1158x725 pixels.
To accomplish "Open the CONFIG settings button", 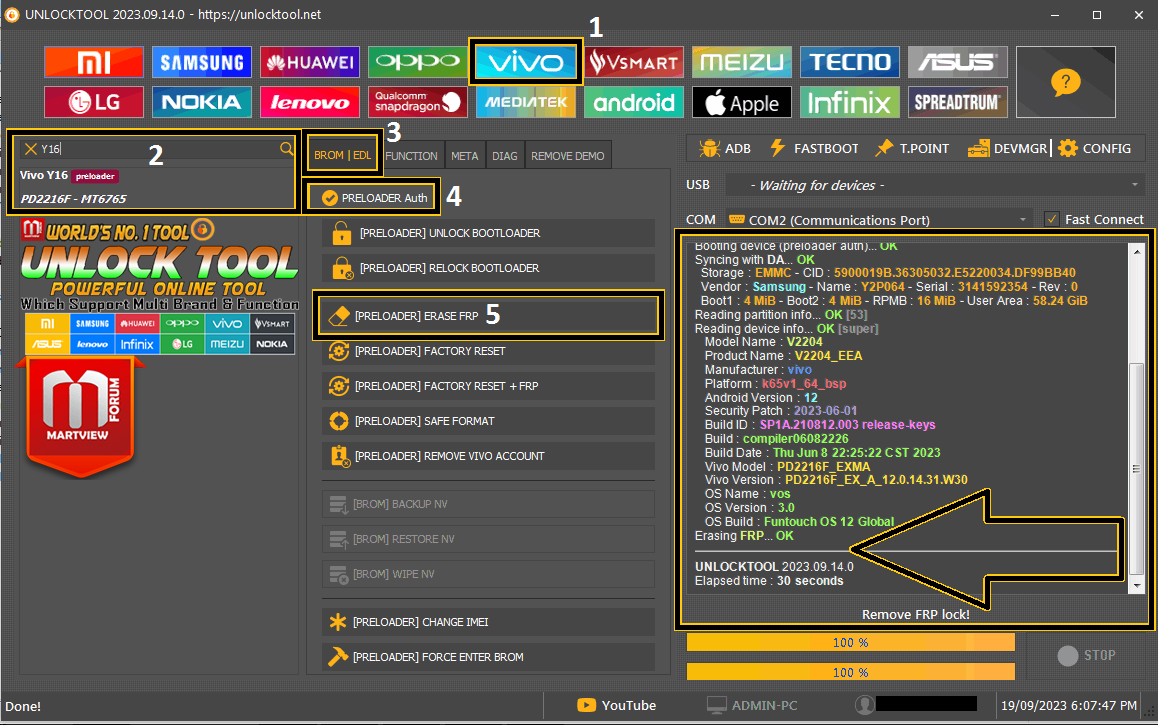I will pyautogui.click(x=1095, y=148).
